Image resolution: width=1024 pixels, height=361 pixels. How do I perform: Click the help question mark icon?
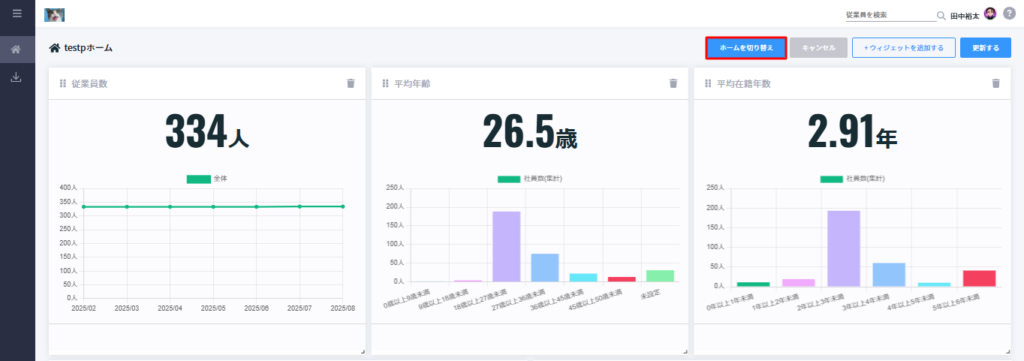point(1009,14)
